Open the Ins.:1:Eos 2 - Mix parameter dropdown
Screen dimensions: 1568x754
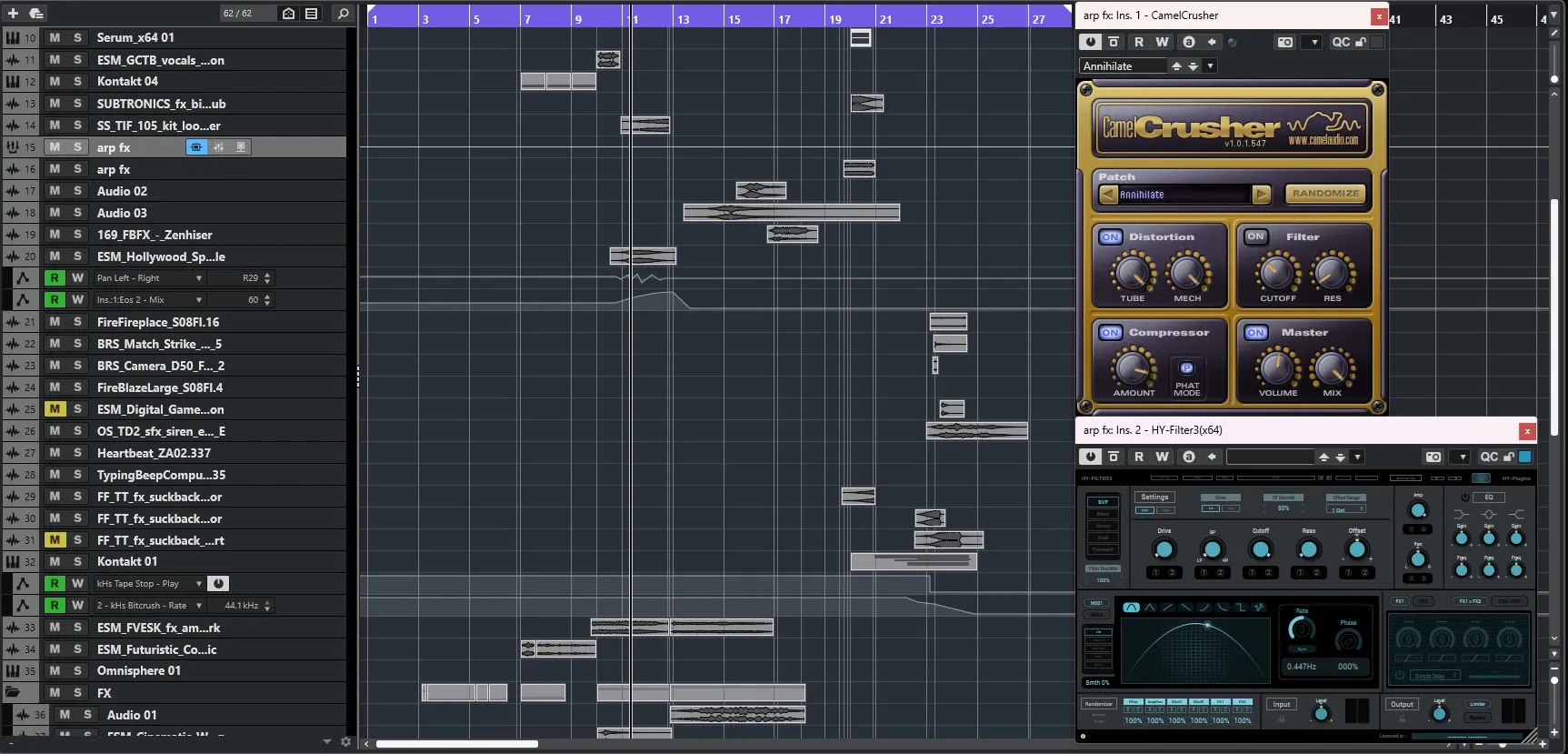coord(199,300)
